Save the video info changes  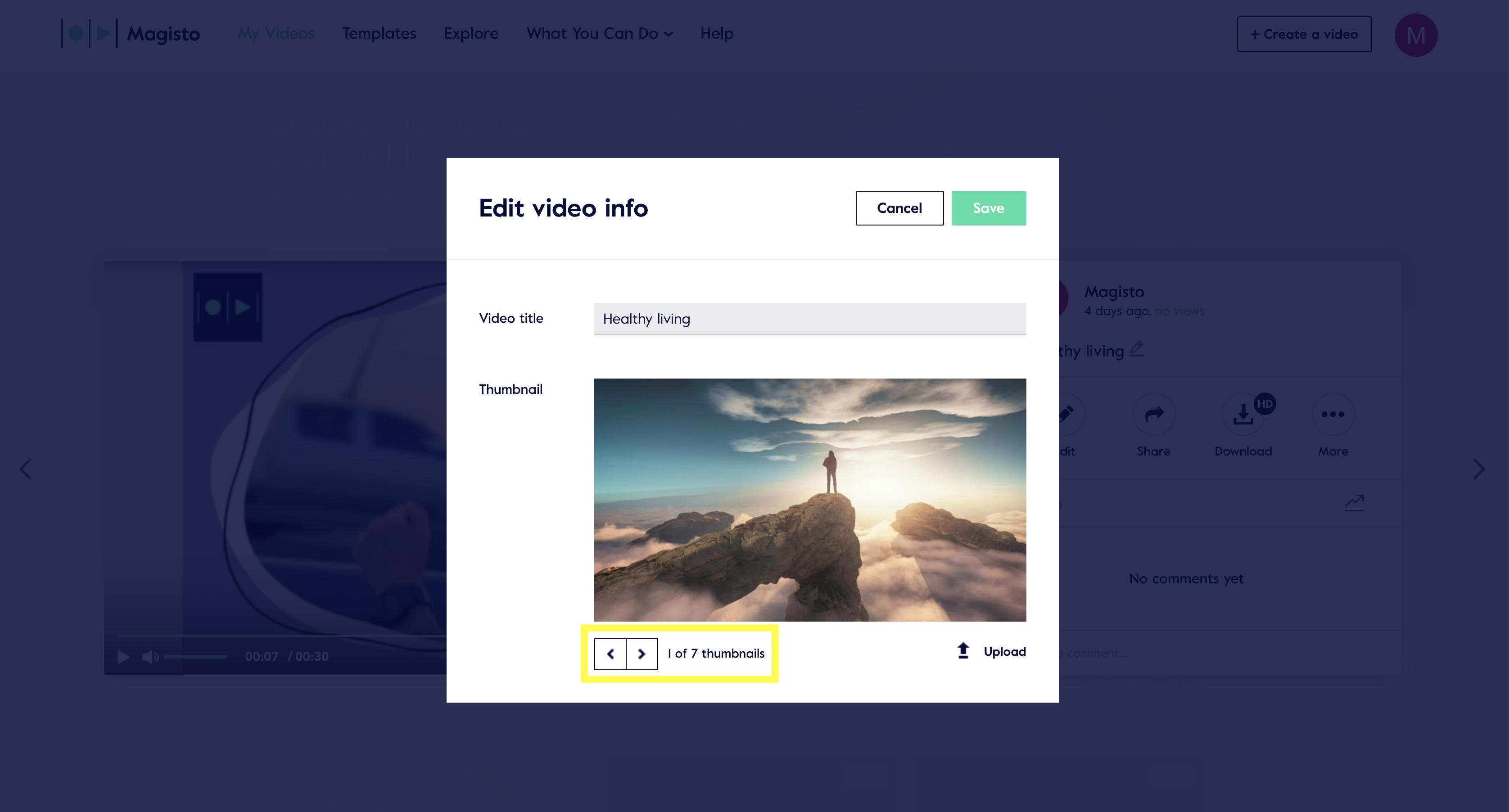click(x=988, y=208)
